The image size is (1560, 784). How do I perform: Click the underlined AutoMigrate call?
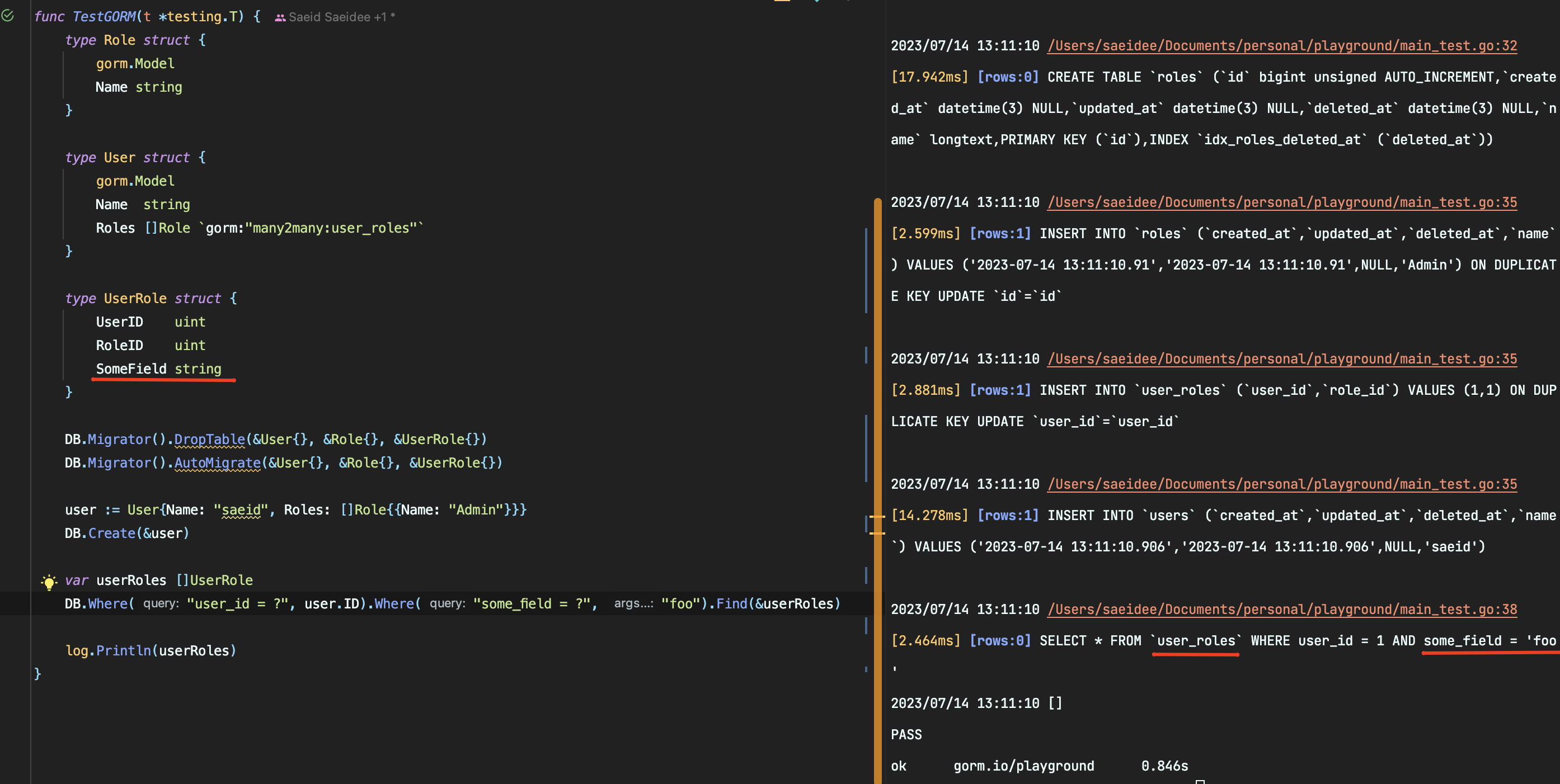tap(217, 462)
